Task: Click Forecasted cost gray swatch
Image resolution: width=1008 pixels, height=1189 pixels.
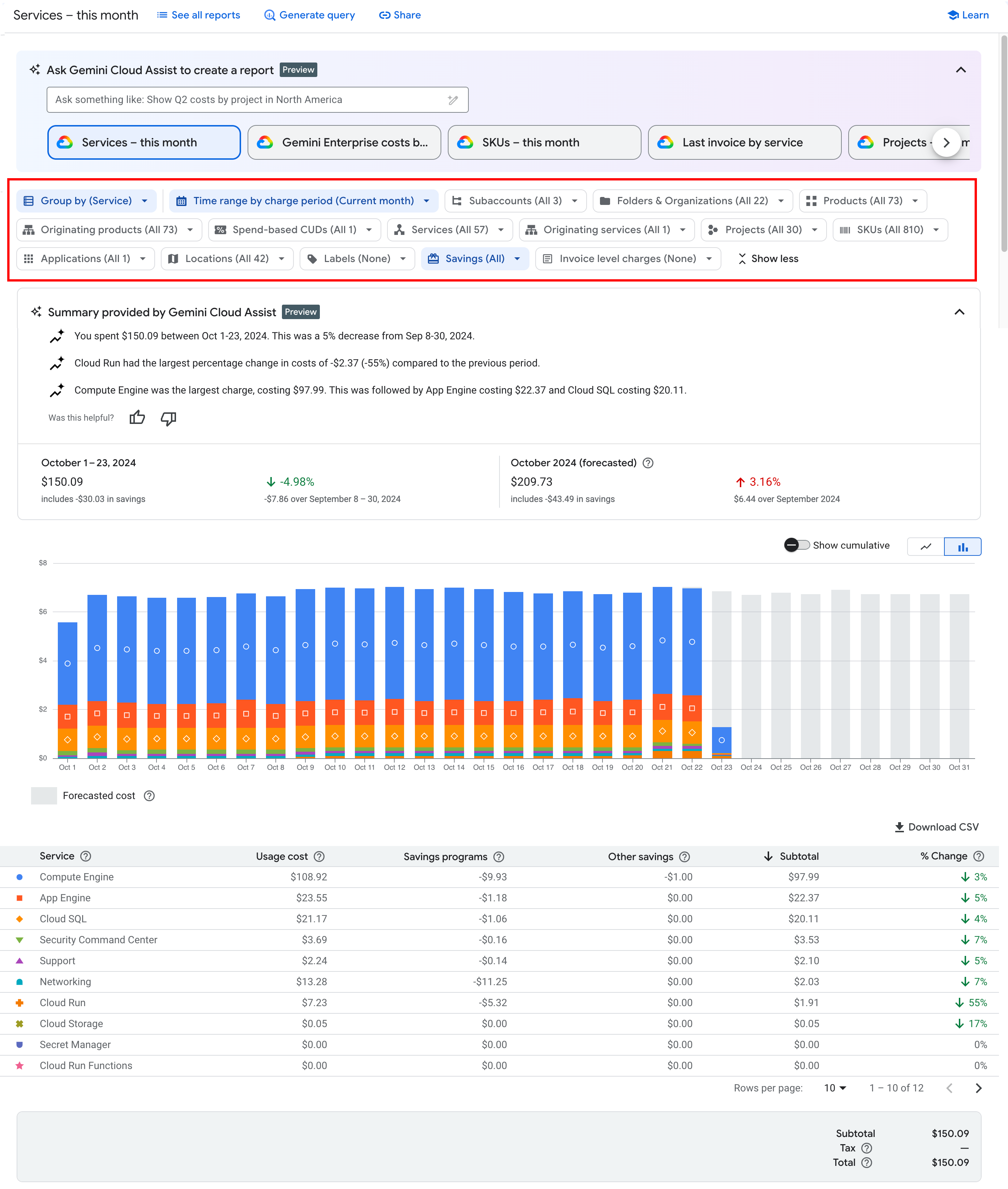Action: pyautogui.click(x=44, y=795)
